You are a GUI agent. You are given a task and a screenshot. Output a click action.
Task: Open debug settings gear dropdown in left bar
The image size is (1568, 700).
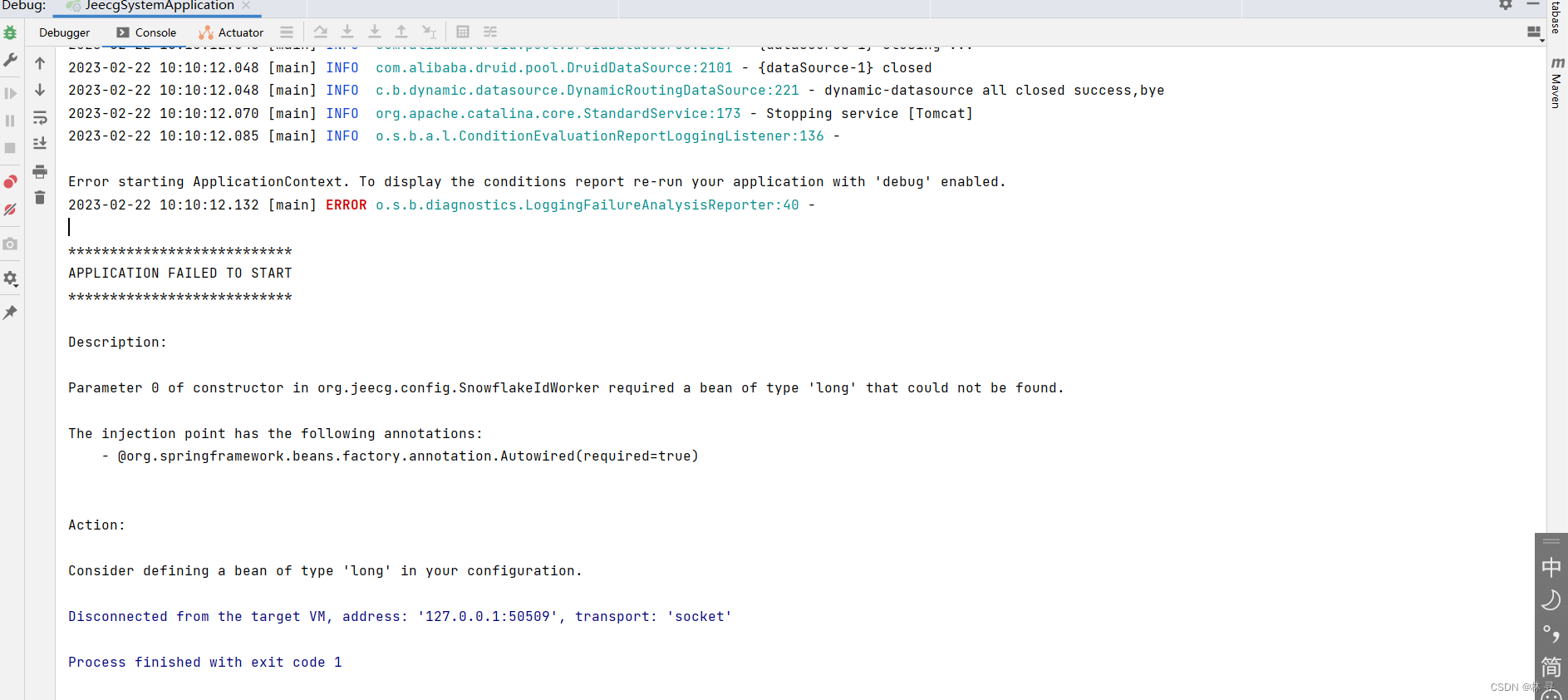10,279
